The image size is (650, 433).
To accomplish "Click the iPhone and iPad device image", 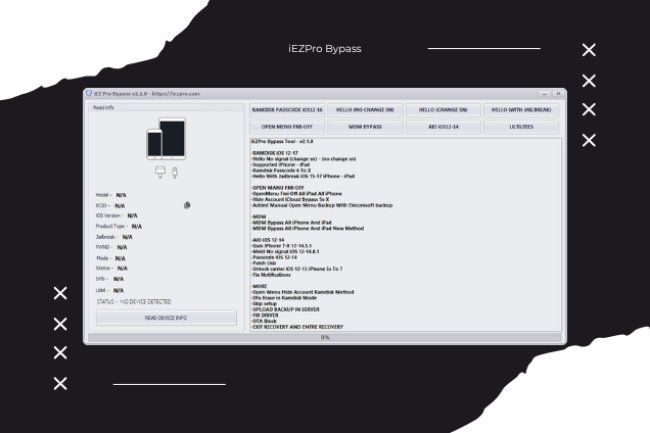I will [166, 139].
